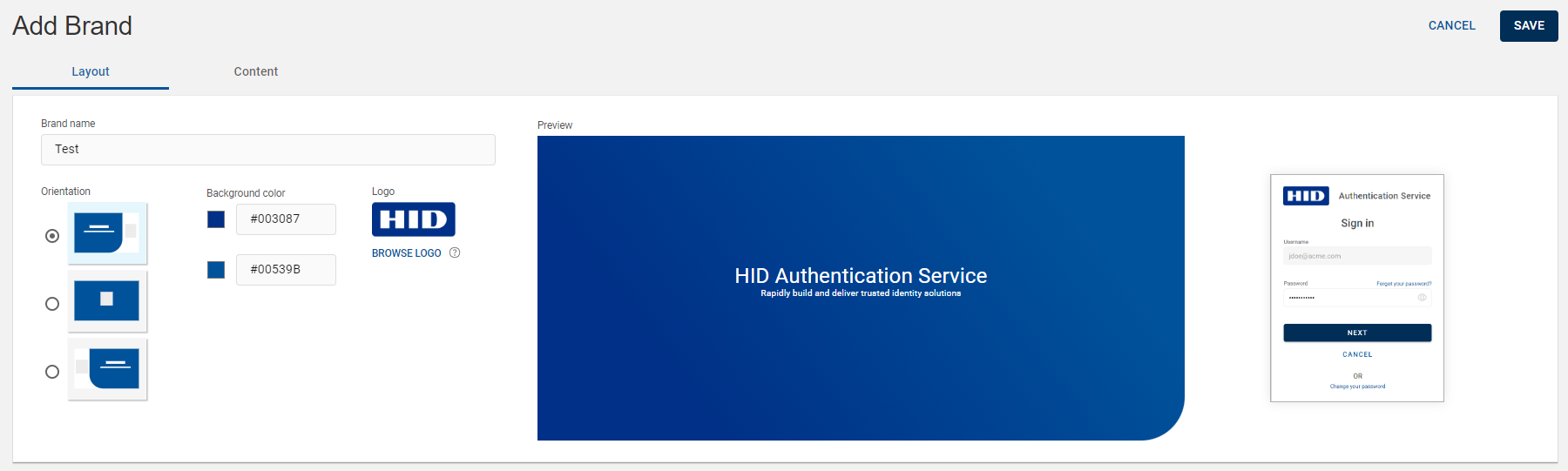Screen dimensions: 1568x471
Task: Choose the second orientation radio button
Action: tap(52, 304)
